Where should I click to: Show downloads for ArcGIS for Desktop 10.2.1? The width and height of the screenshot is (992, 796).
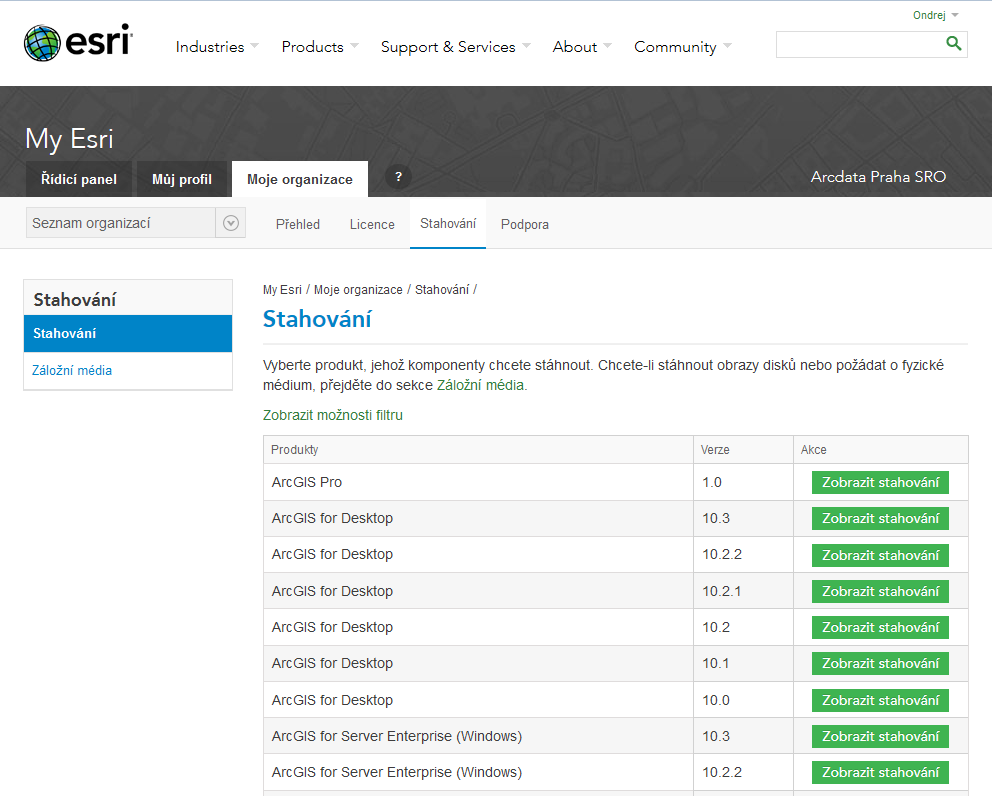click(880, 591)
